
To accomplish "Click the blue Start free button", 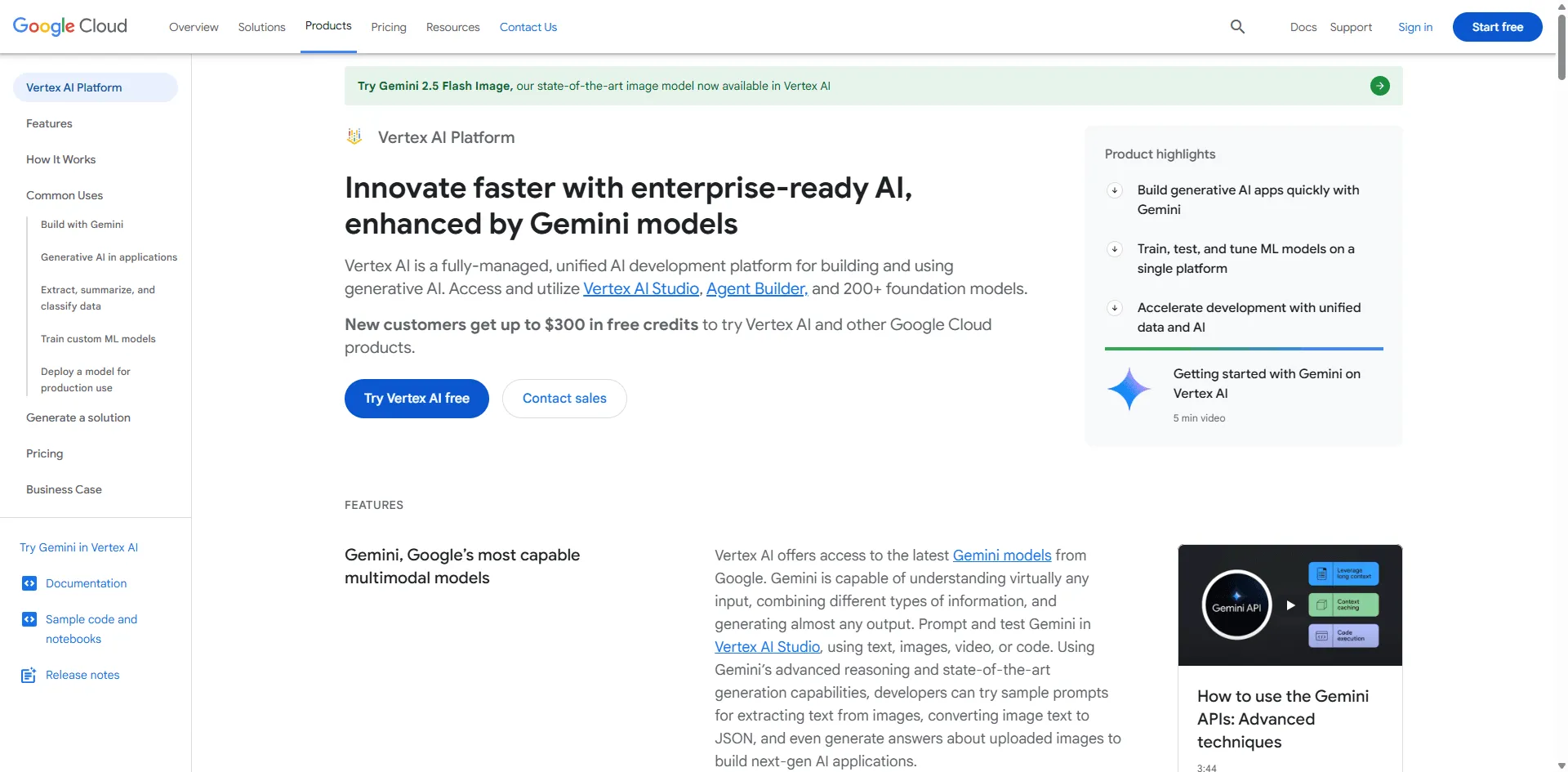I will (1497, 27).
